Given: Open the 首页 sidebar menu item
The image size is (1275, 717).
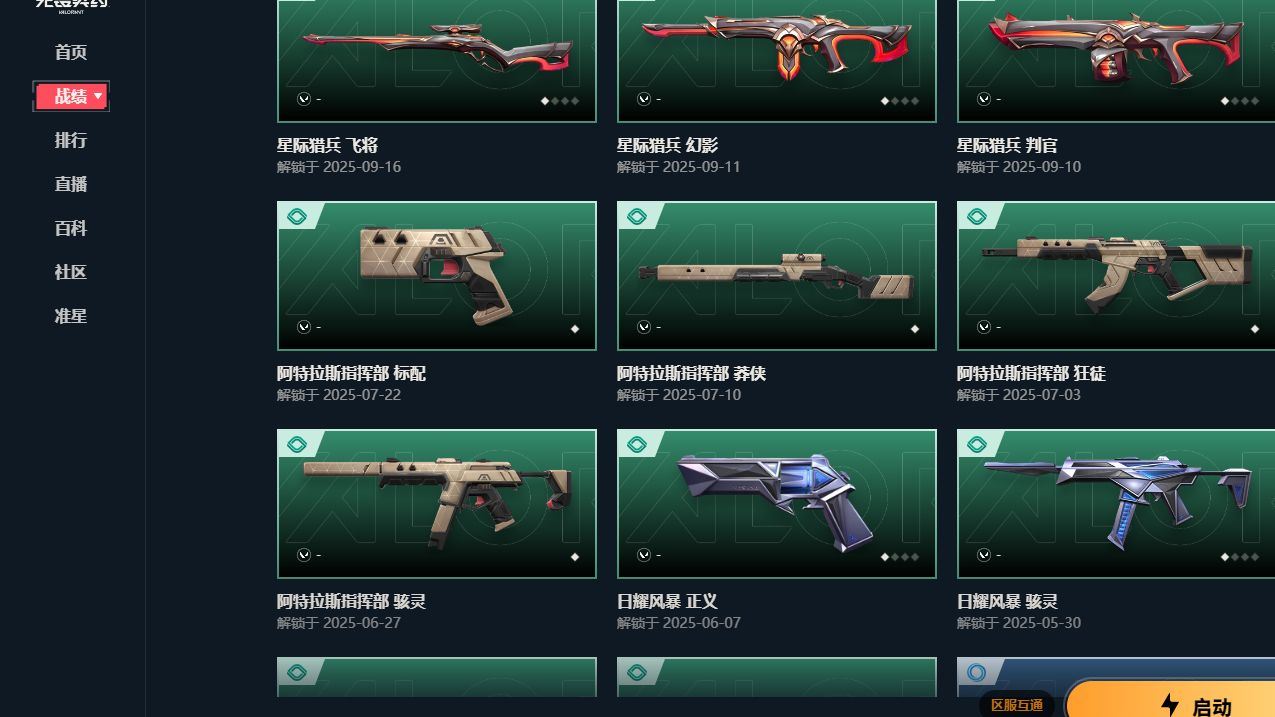Looking at the screenshot, I should [71, 52].
